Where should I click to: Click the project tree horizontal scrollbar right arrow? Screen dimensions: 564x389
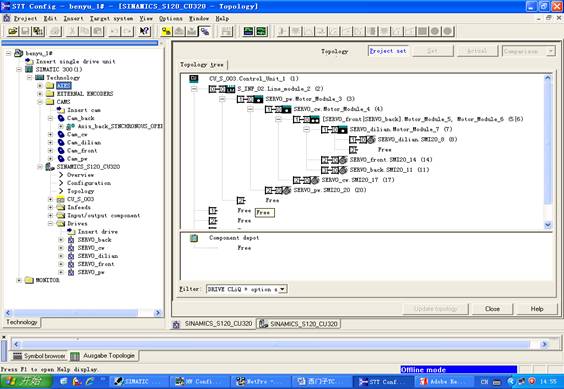[158, 313]
